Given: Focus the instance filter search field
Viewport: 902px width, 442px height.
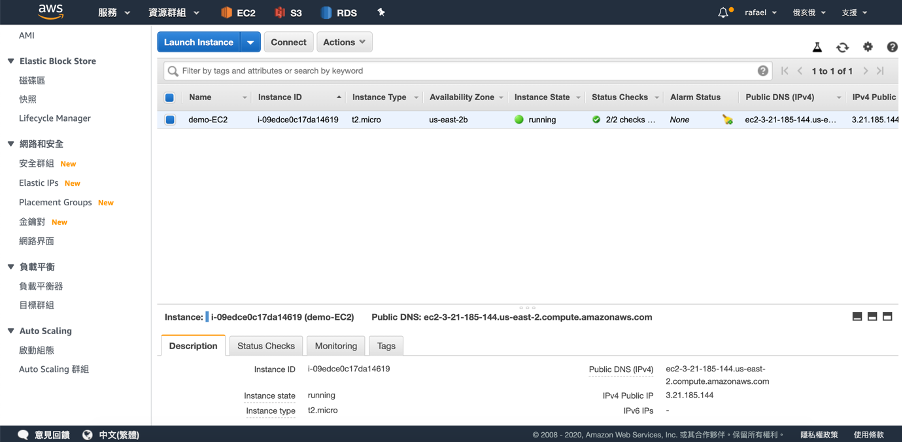Looking at the screenshot, I should [468, 71].
